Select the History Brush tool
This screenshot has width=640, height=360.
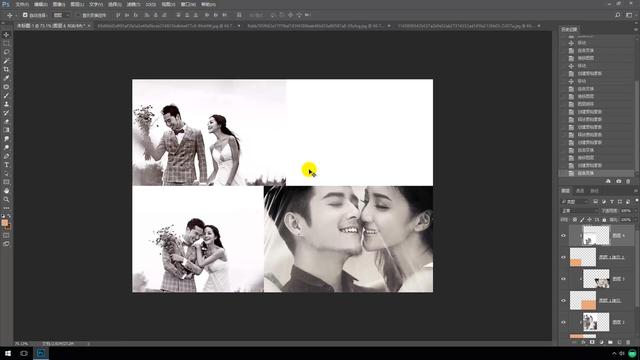coord(6,113)
